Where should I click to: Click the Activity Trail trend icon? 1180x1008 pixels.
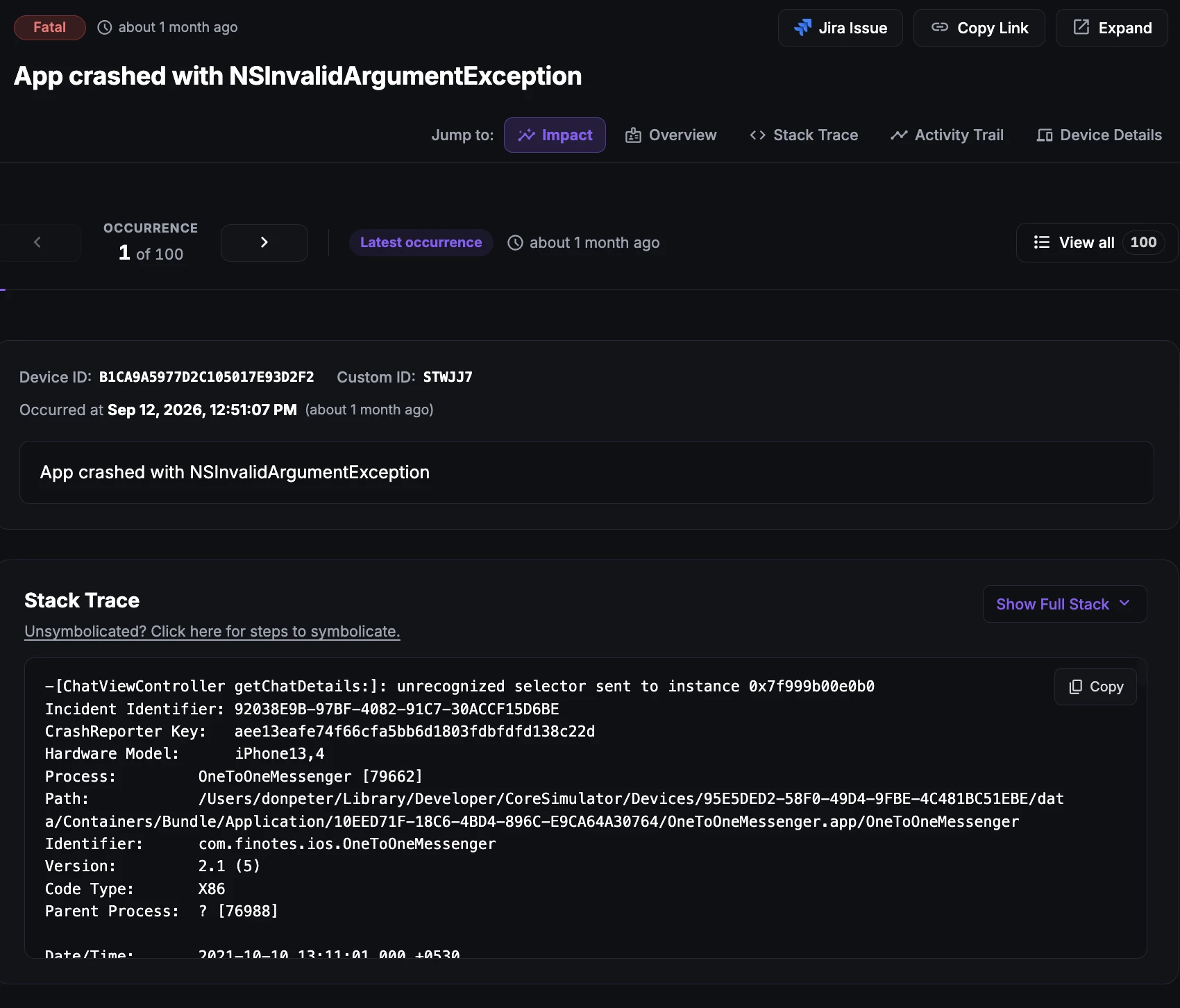[899, 135]
